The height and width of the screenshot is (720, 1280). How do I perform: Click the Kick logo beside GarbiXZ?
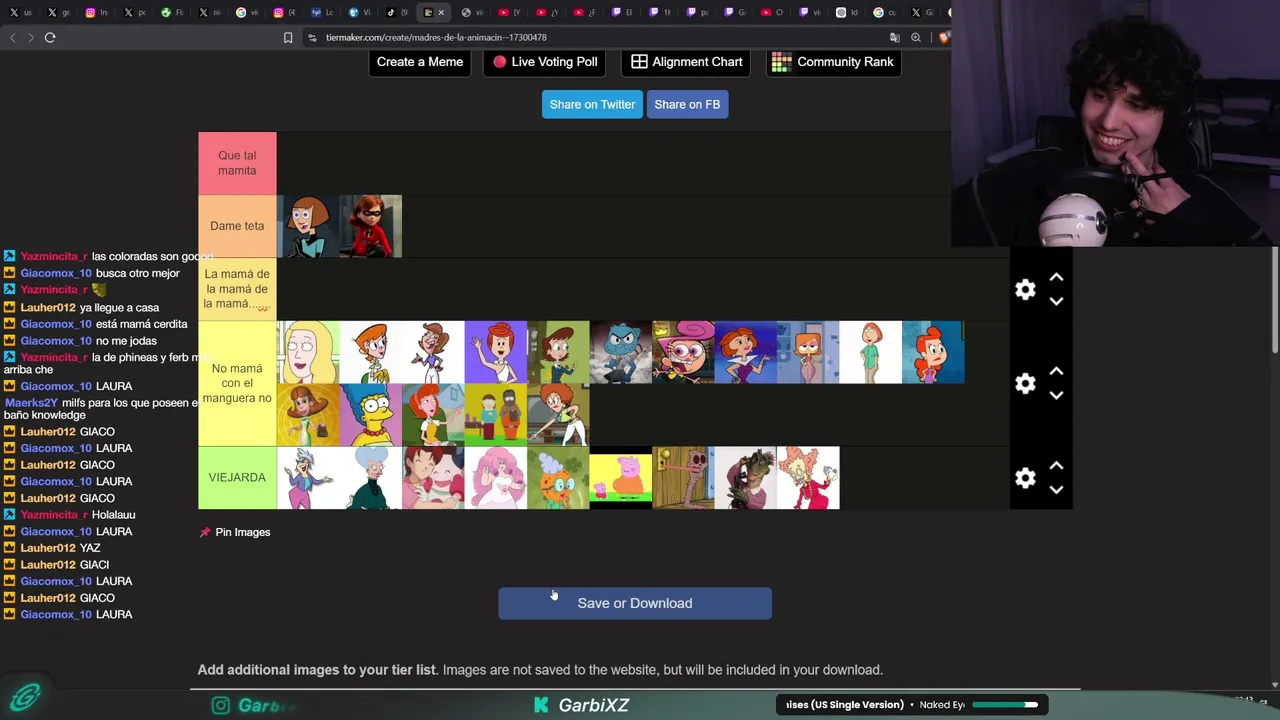tap(541, 705)
